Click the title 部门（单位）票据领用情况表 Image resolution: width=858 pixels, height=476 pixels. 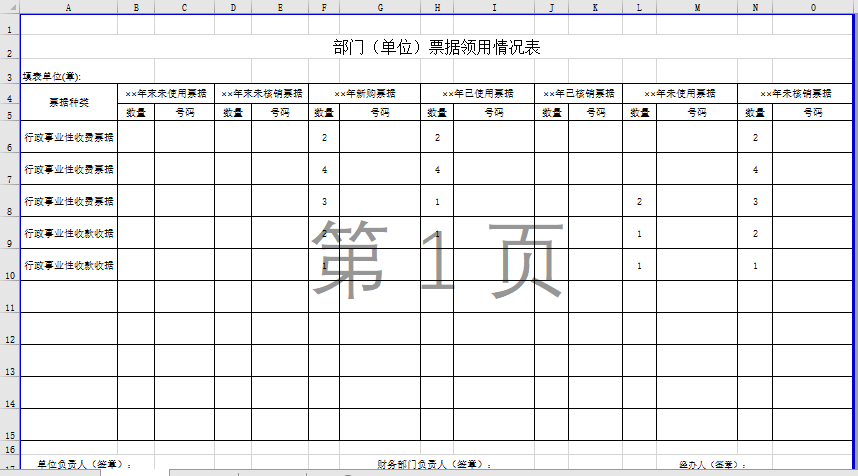point(436,47)
